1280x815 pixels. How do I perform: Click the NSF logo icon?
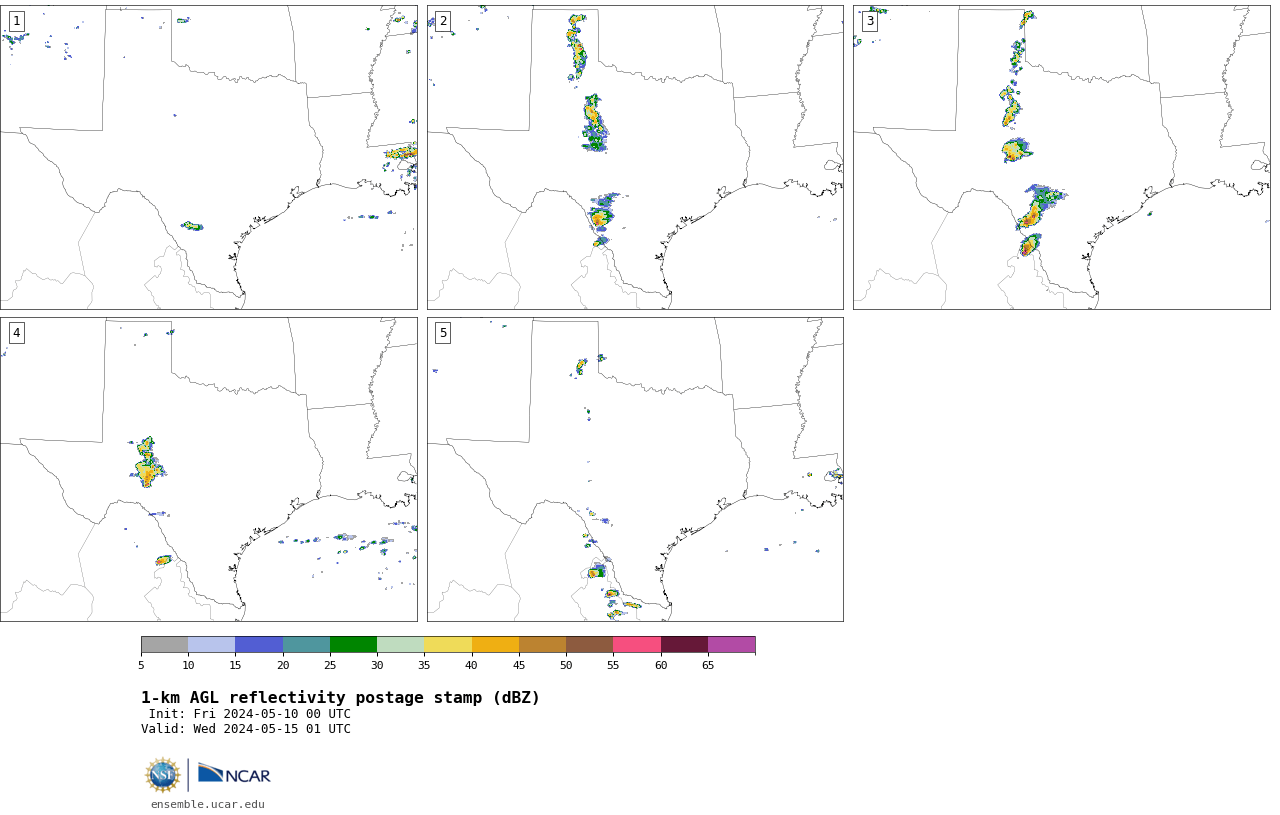tap(163, 775)
